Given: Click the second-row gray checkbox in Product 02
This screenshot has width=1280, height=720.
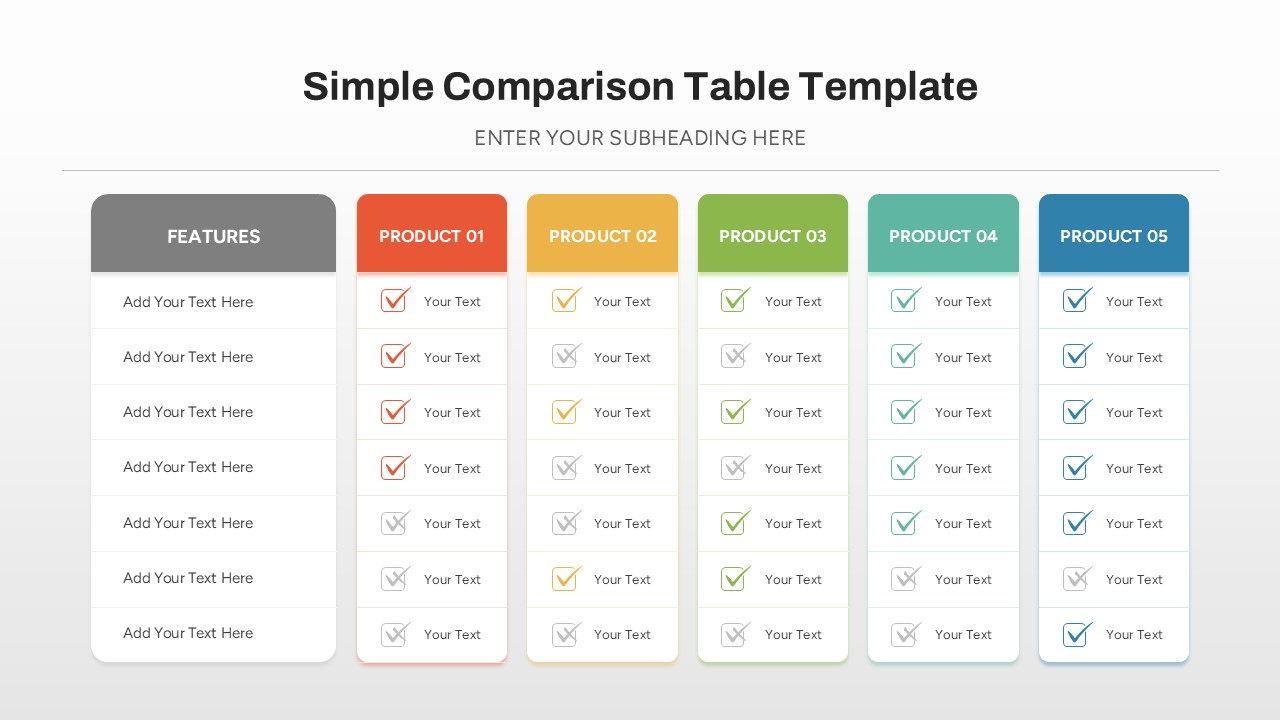Looking at the screenshot, I should (565, 357).
